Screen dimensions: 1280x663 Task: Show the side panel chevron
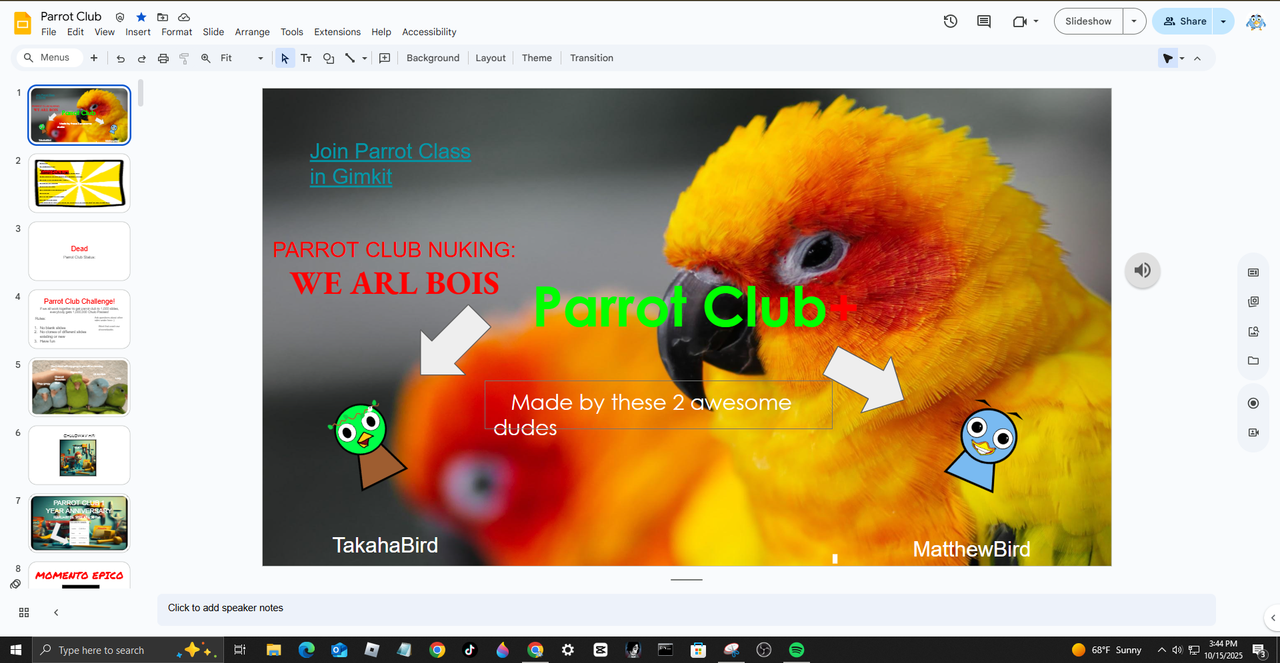click(x=1271, y=617)
